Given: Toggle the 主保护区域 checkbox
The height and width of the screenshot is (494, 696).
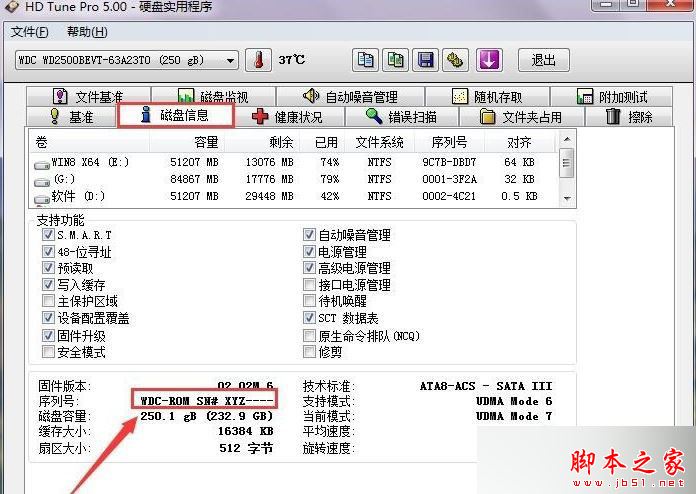Looking at the screenshot, I should (x=48, y=301).
